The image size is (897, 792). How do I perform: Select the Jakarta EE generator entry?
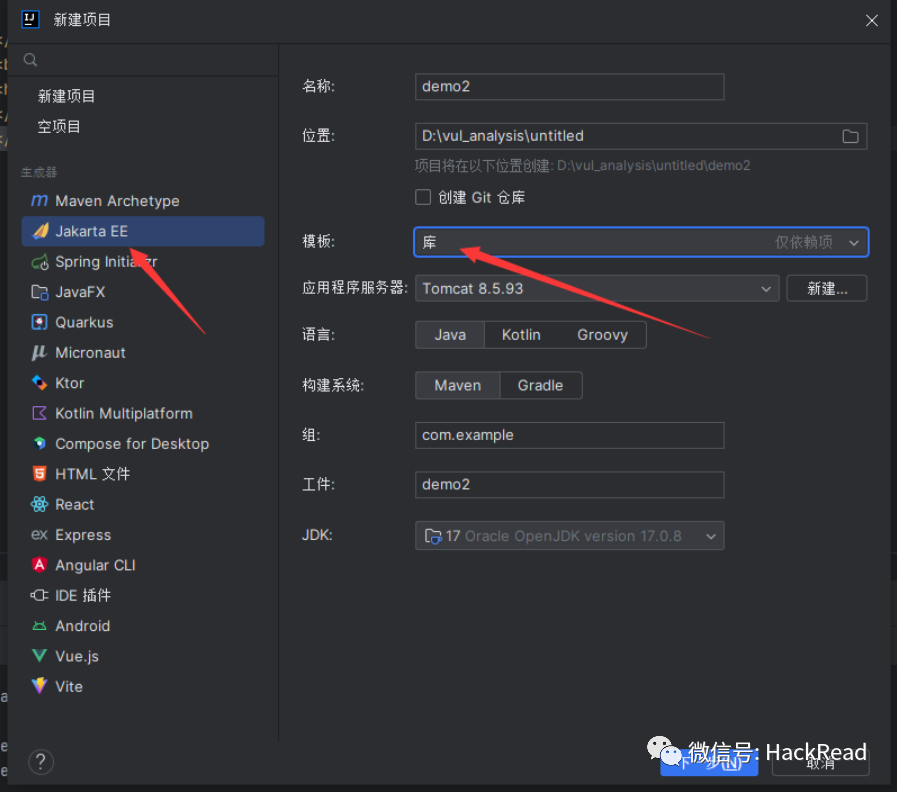(x=143, y=231)
